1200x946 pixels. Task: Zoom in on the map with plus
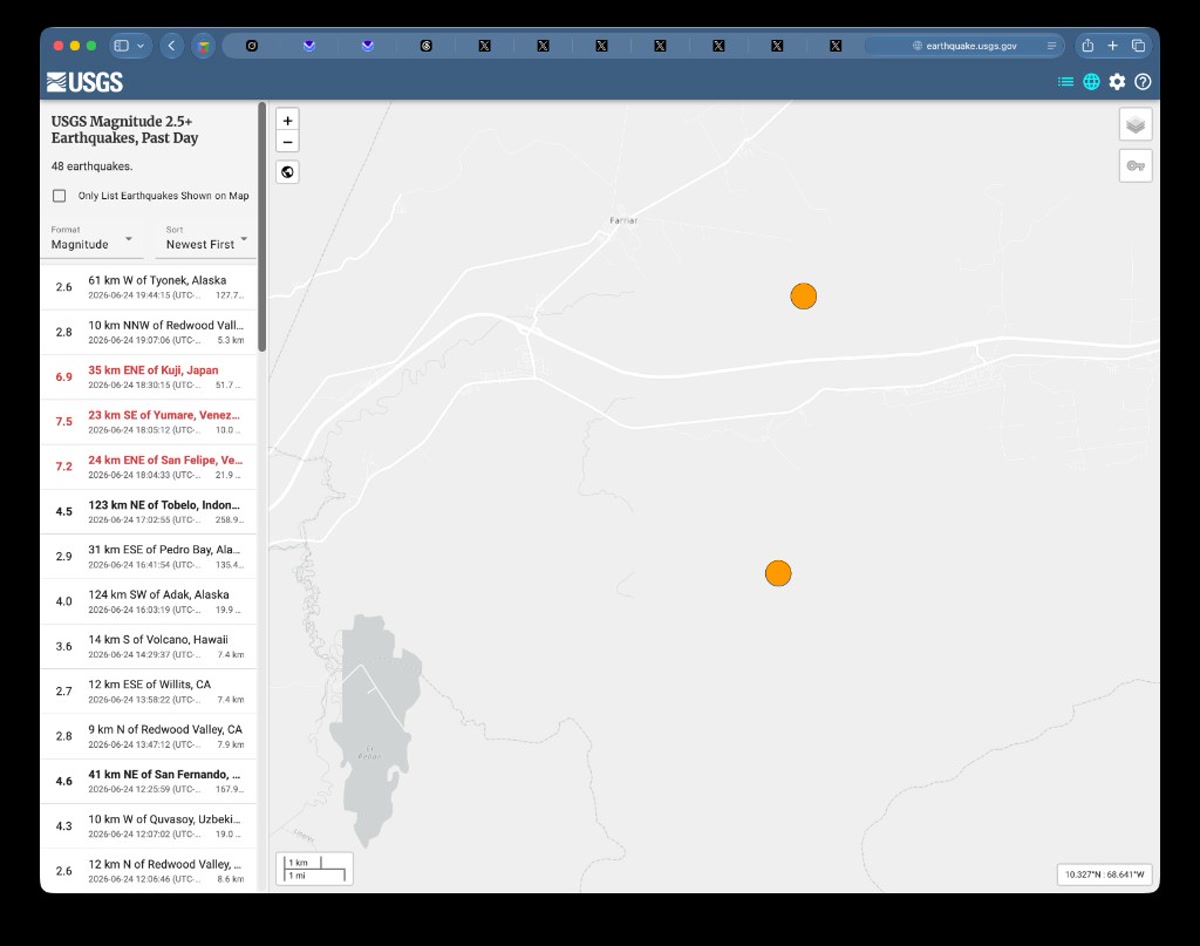coord(288,120)
